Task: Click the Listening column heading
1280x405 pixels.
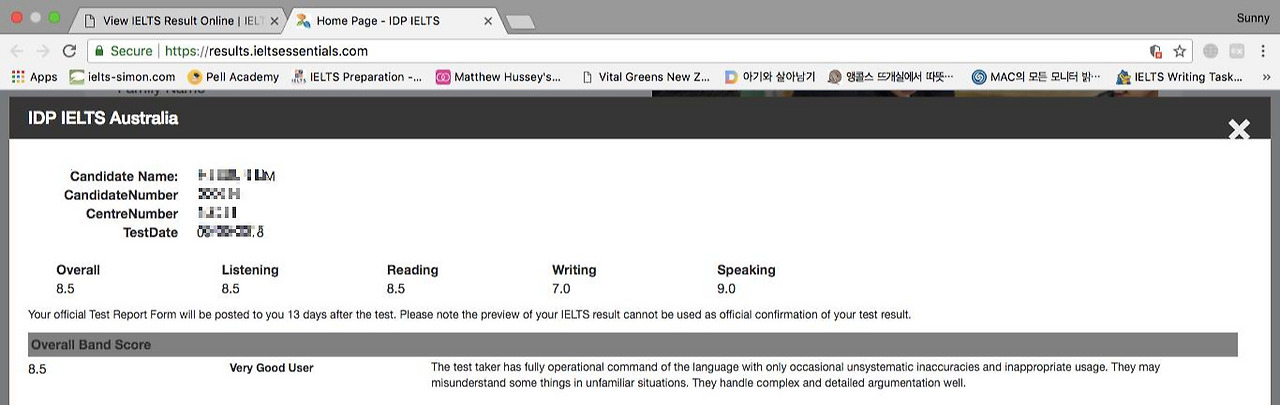Action: (x=250, y=270)
